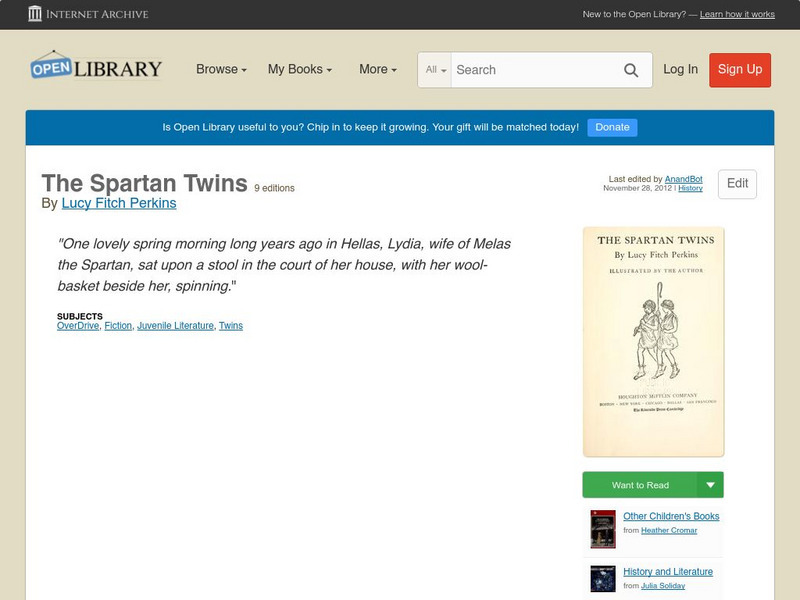Click the Internet Archive logo icon
The width and height of the screenshot is (800, 600).
click(x=35, y=14)
